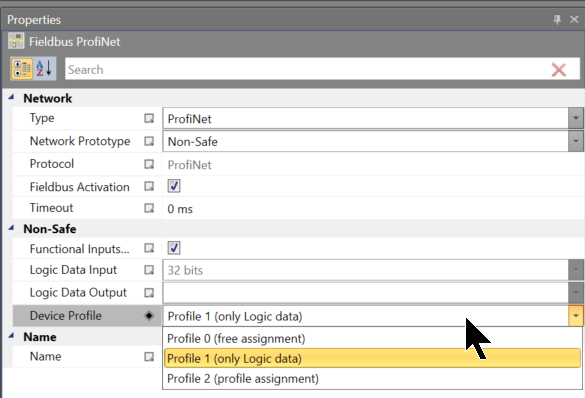Collapse the Network section
The height and width of the screenshot is (398, 585).
(x=11, y=97)
